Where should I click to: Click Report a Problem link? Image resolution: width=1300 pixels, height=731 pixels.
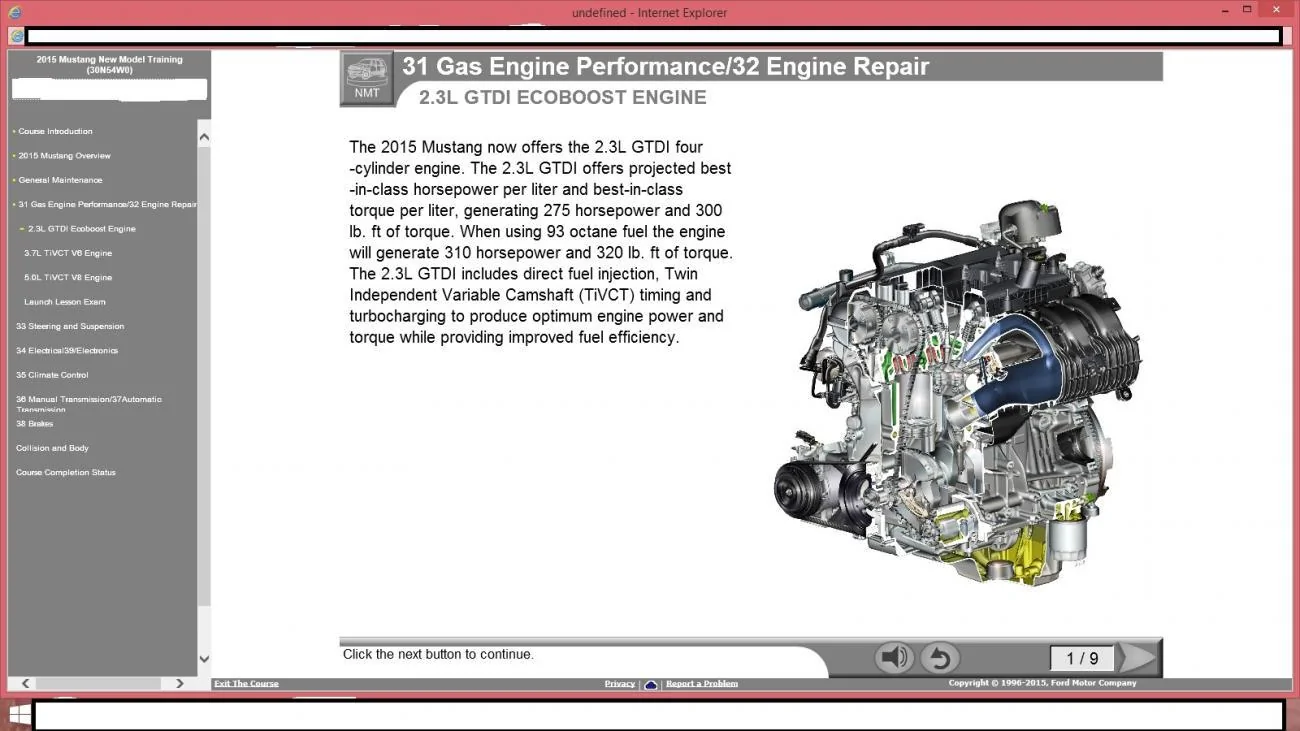click(x=702, y=684)
